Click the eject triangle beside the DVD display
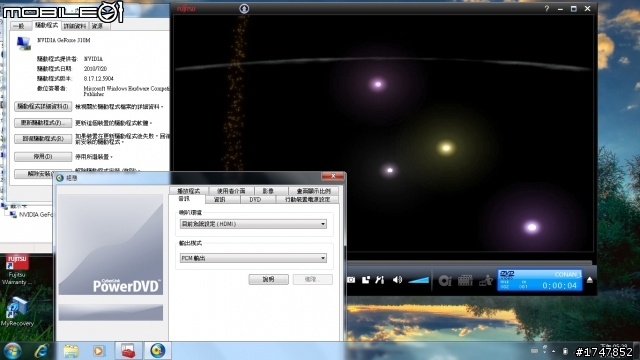 coord(589,280)
